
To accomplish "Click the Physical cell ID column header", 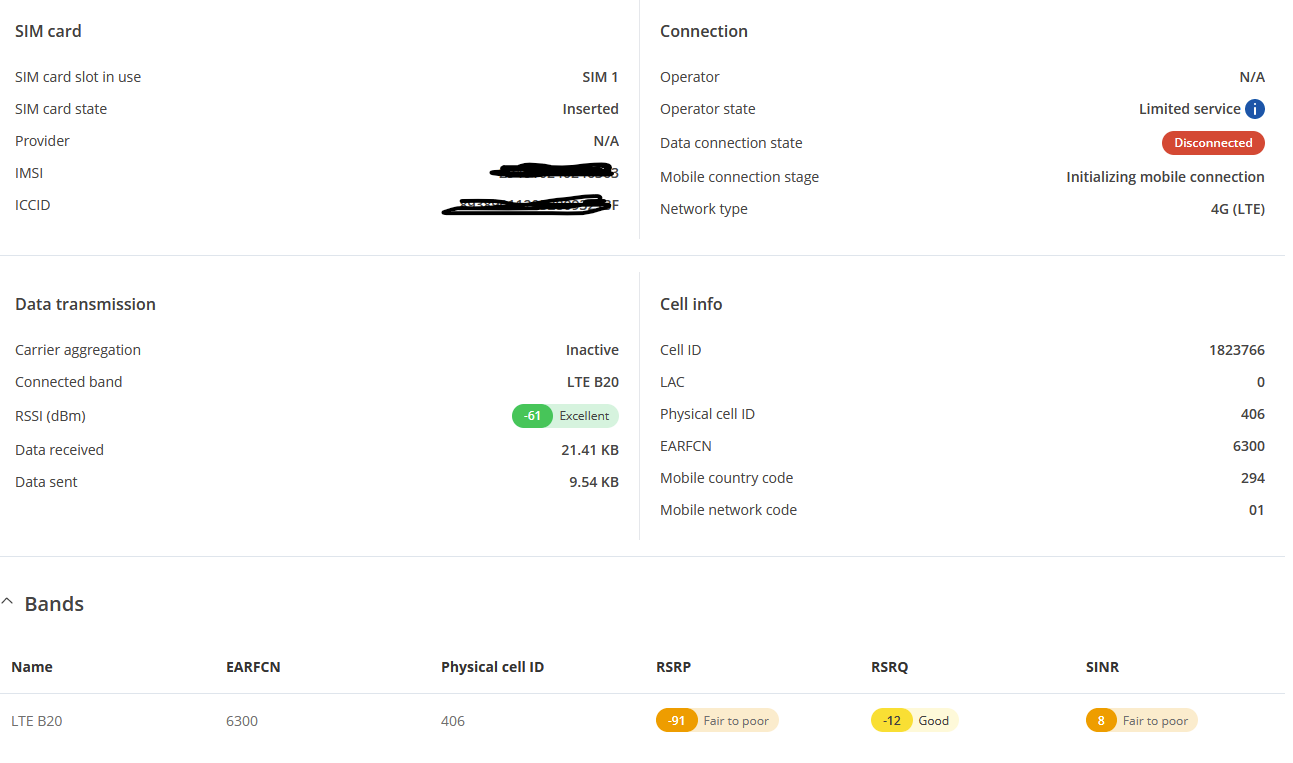I will (492, 667).
